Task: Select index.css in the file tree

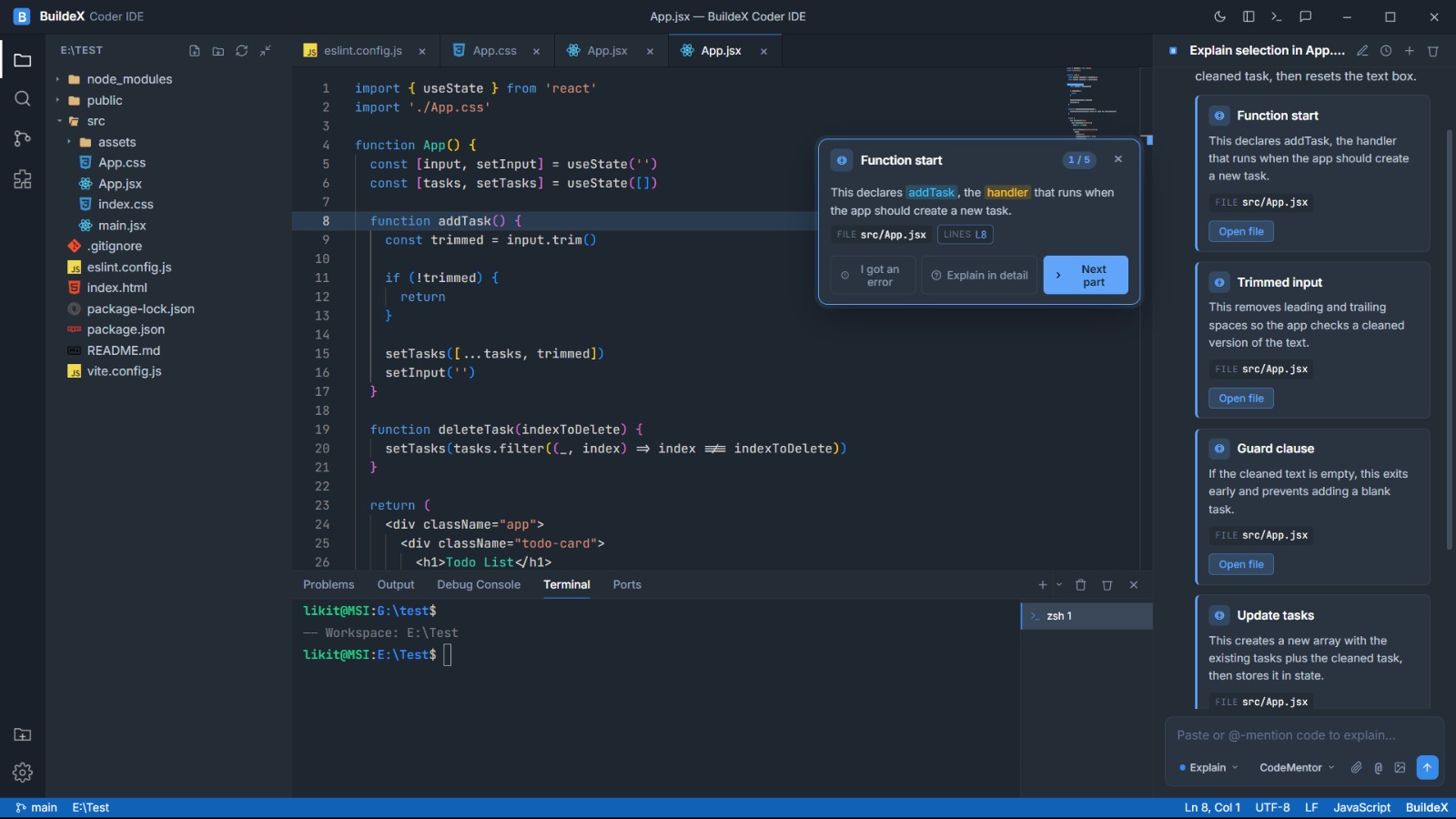Action: click(126, 205)
